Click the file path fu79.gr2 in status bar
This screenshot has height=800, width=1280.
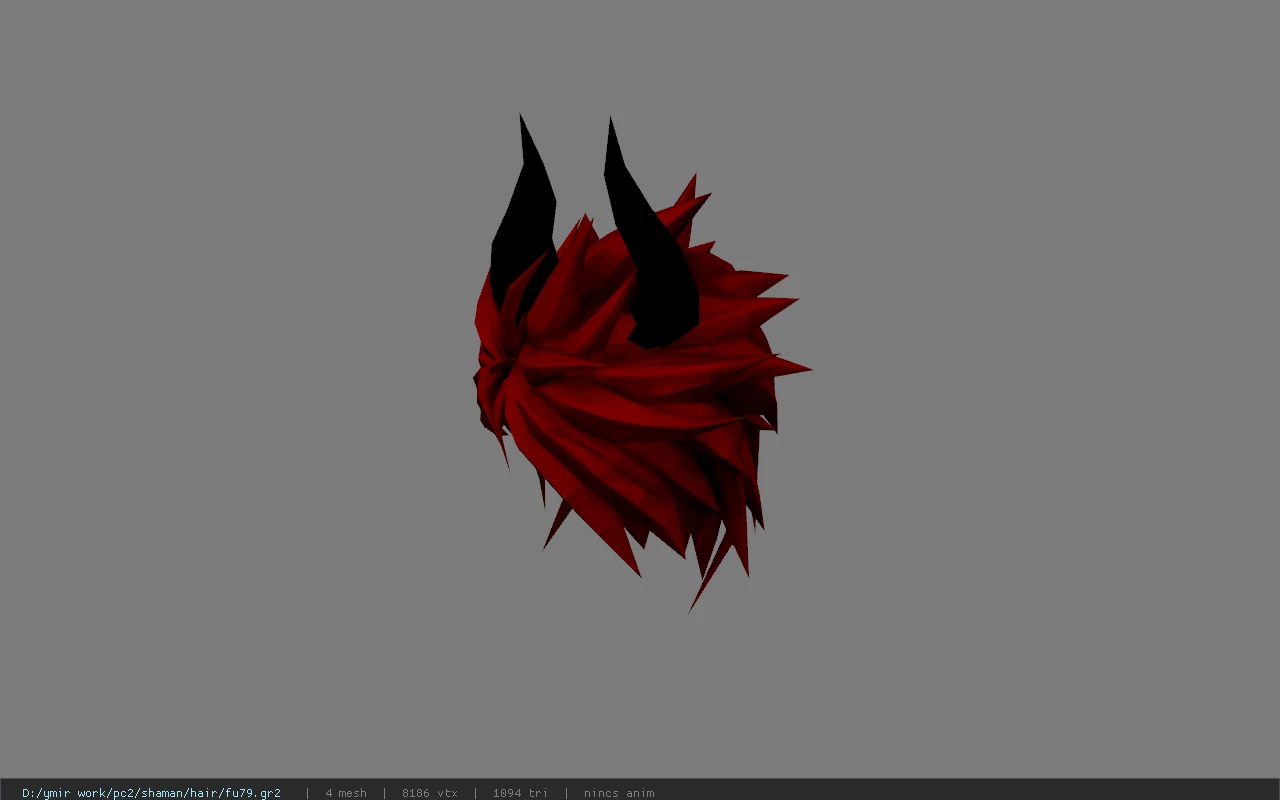[x=151, y=793]
